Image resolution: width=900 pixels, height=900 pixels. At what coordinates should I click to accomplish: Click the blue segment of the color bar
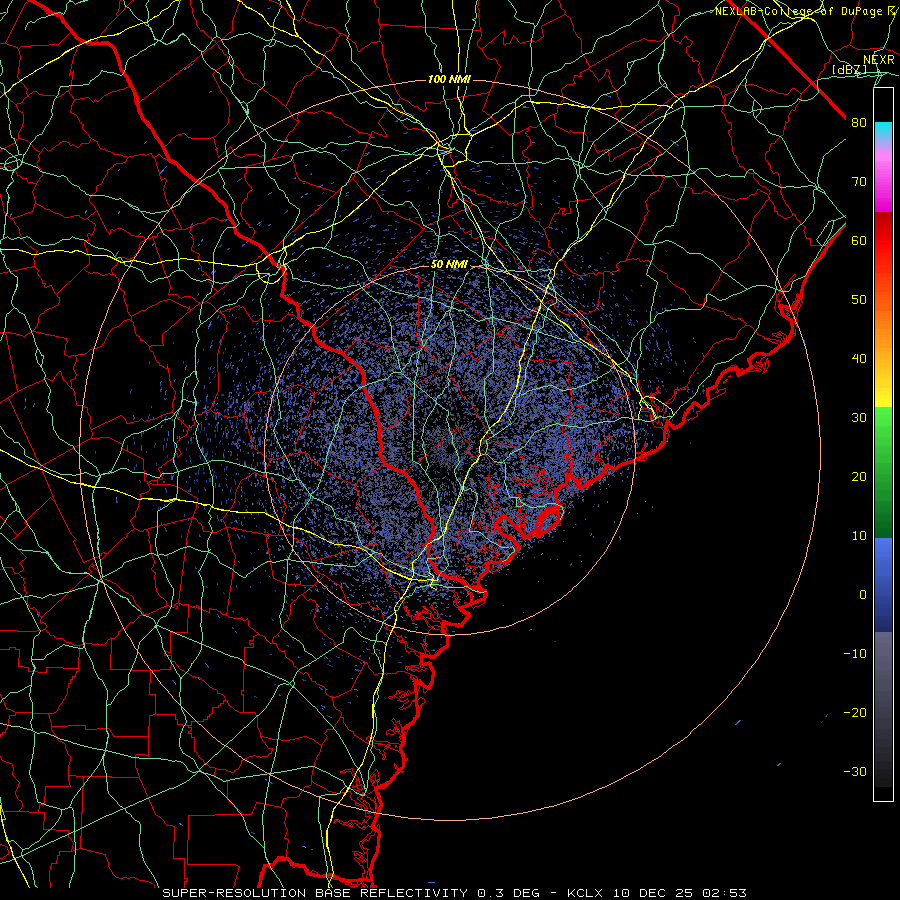pyautogui.click(x=883, y=585)
